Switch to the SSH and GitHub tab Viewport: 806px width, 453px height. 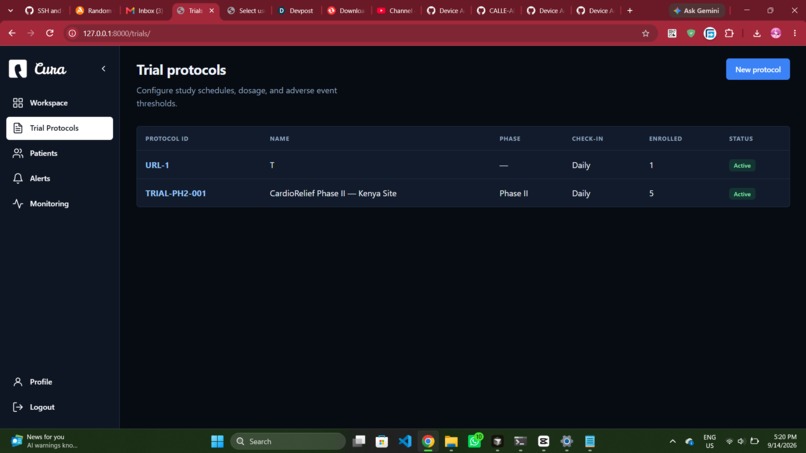tap(43, 11)
